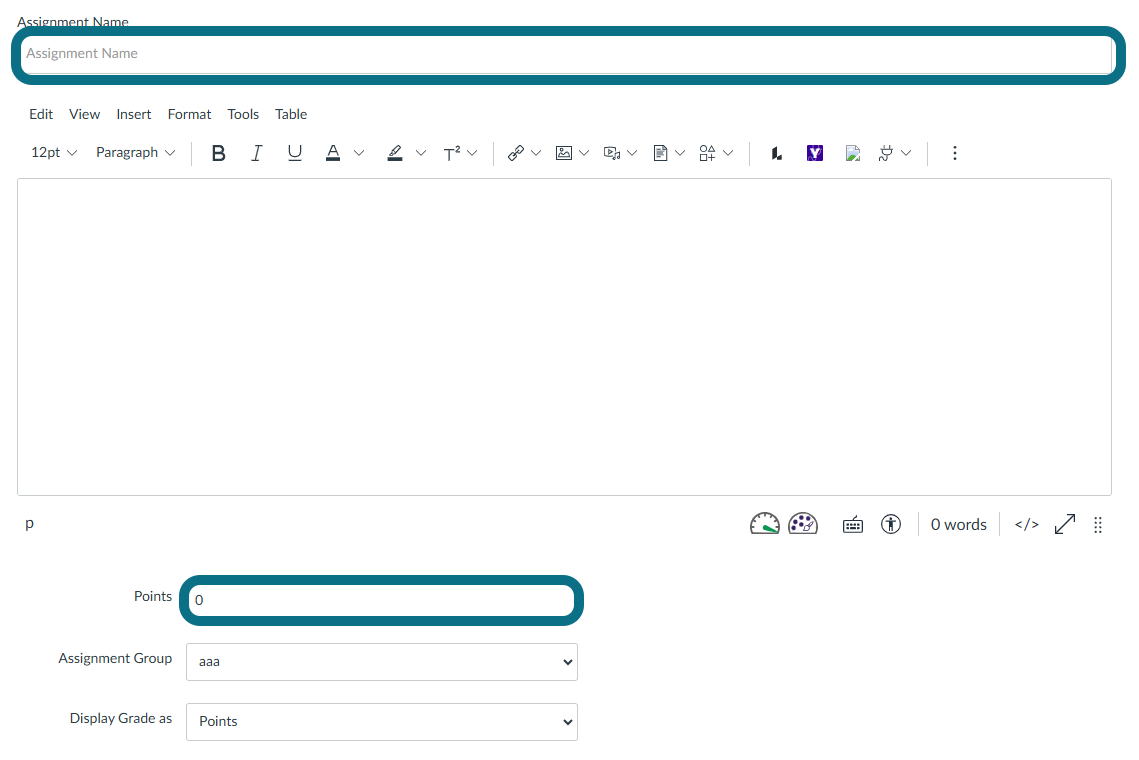Screen dimensions: 1139x760
Task: Click the paint palette gauge icon
Action: pos(803,524)
